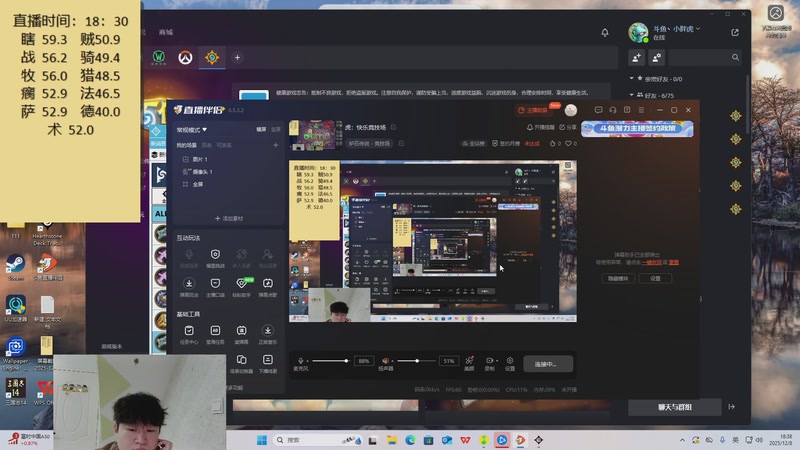Screen dimensions: 800x450
Task: Click the 连接中 stream button
Action: 548,364
